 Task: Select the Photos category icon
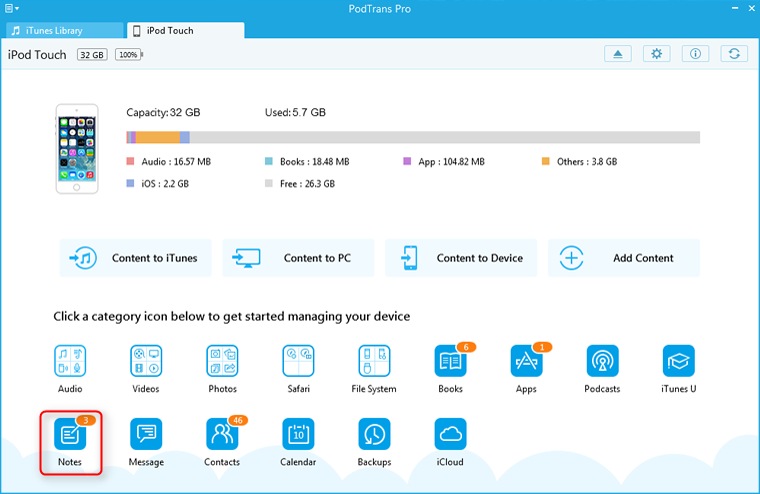222,361
